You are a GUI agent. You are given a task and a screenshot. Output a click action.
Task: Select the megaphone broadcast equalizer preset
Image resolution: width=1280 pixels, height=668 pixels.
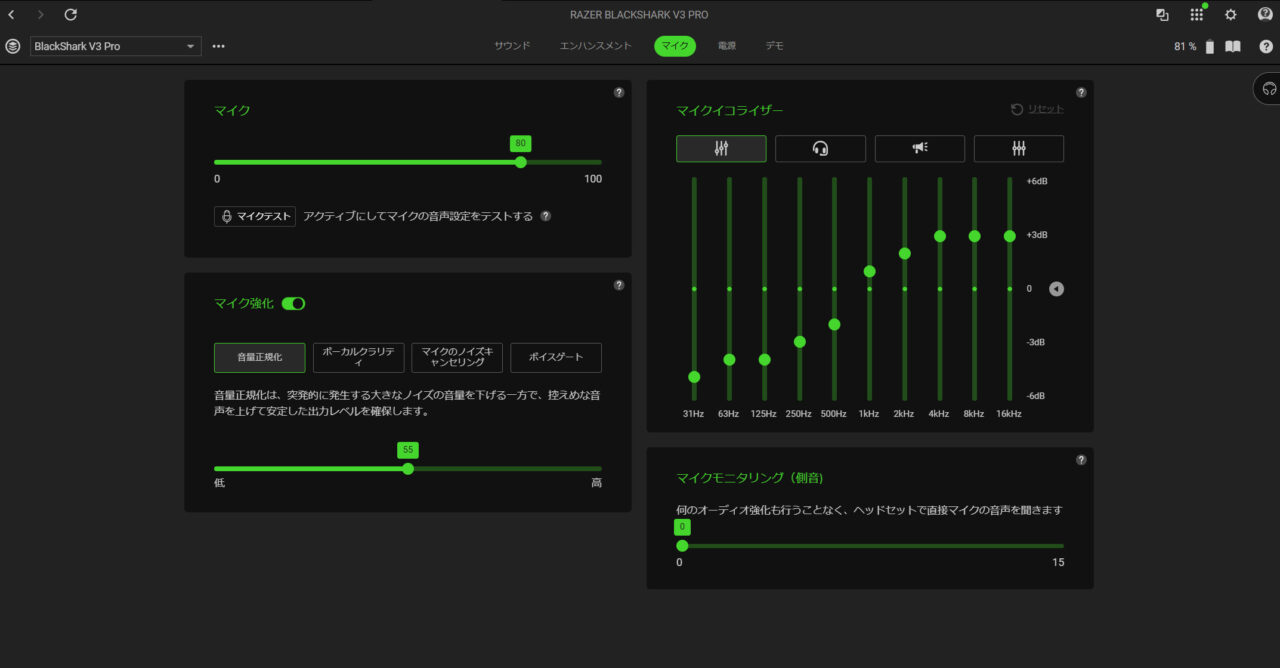pyautogui.click(x=920, y=148)
